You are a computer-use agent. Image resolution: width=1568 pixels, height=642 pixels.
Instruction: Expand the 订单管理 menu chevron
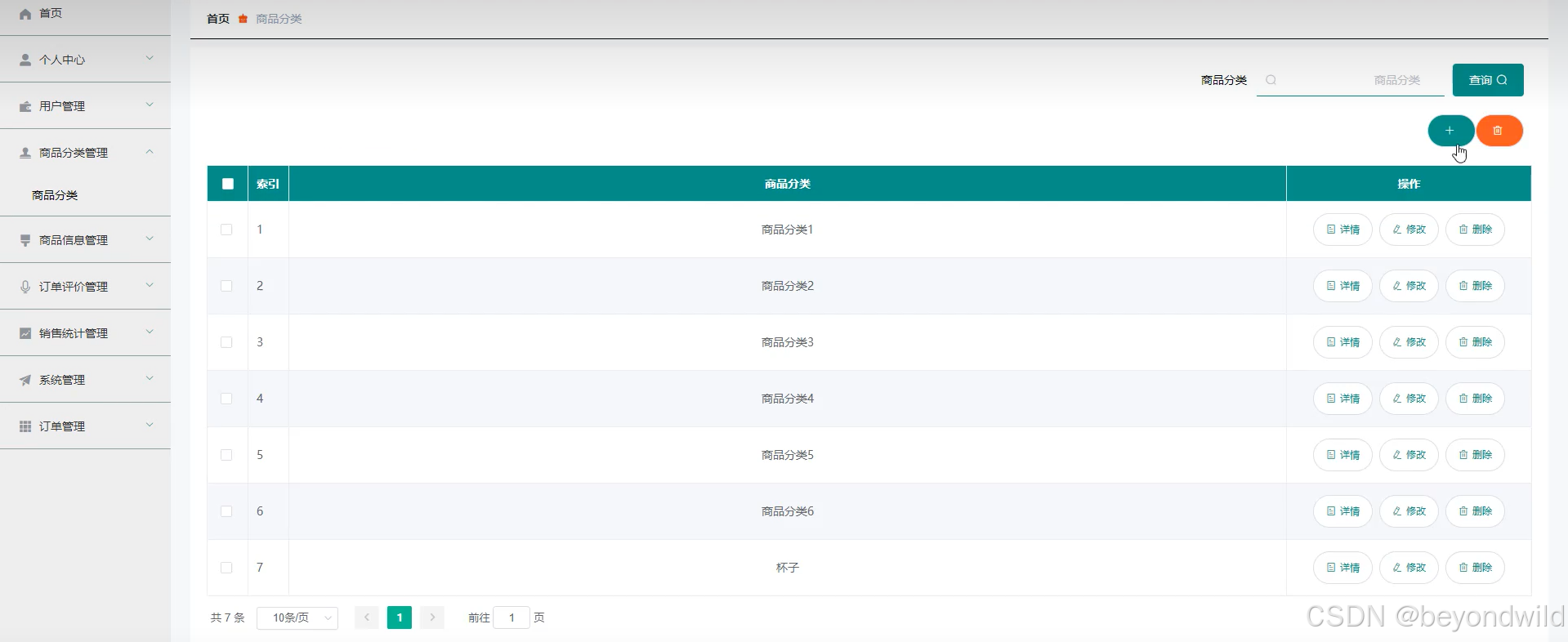tap(150, 425)
